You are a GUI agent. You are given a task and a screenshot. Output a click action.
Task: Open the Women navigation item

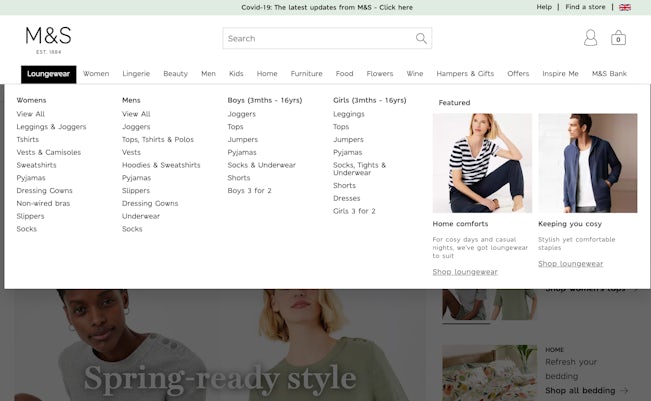(96, 74)
